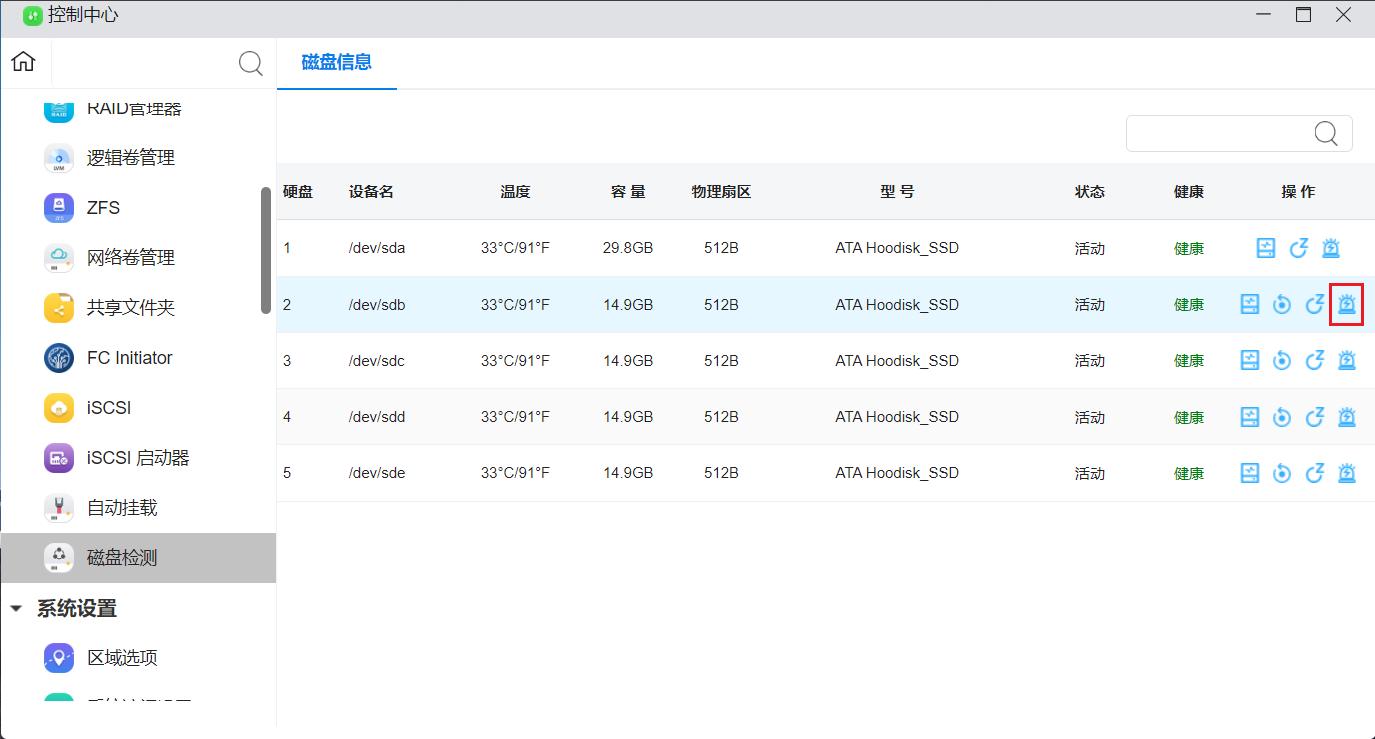
Task: Click the sleep (Z) icon for /dev/sdc
Action: 1314,360
